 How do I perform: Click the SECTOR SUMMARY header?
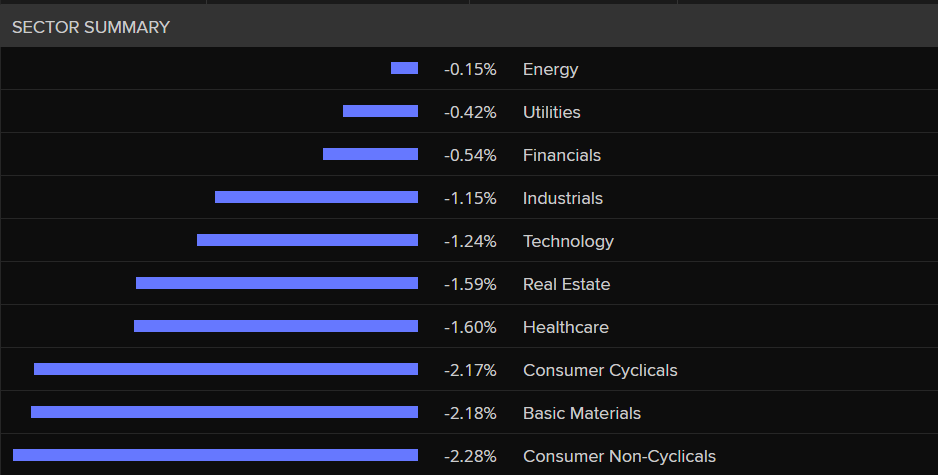point(91,27)
